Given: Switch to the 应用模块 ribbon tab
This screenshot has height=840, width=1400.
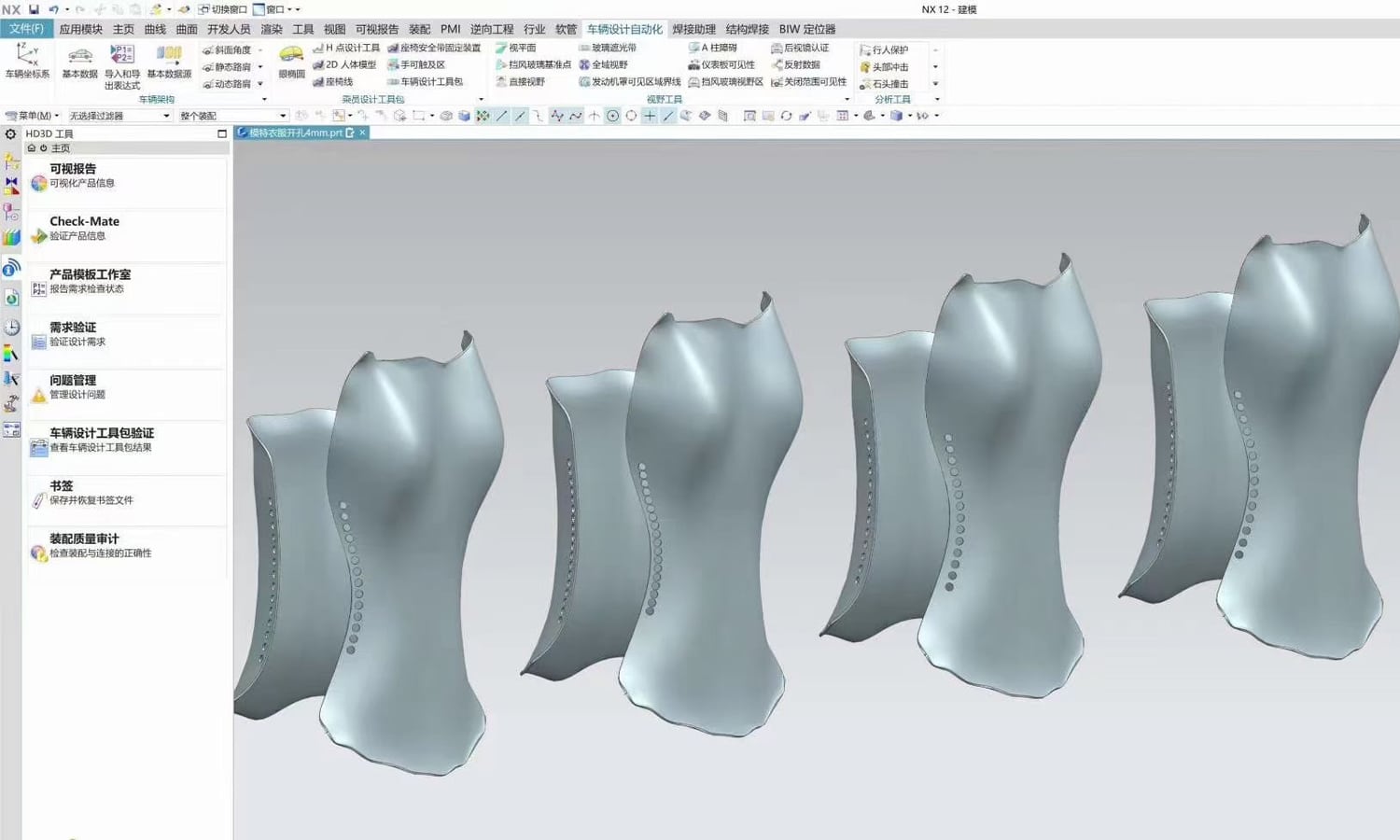Looking at the screenshot, I should [81, 29].
